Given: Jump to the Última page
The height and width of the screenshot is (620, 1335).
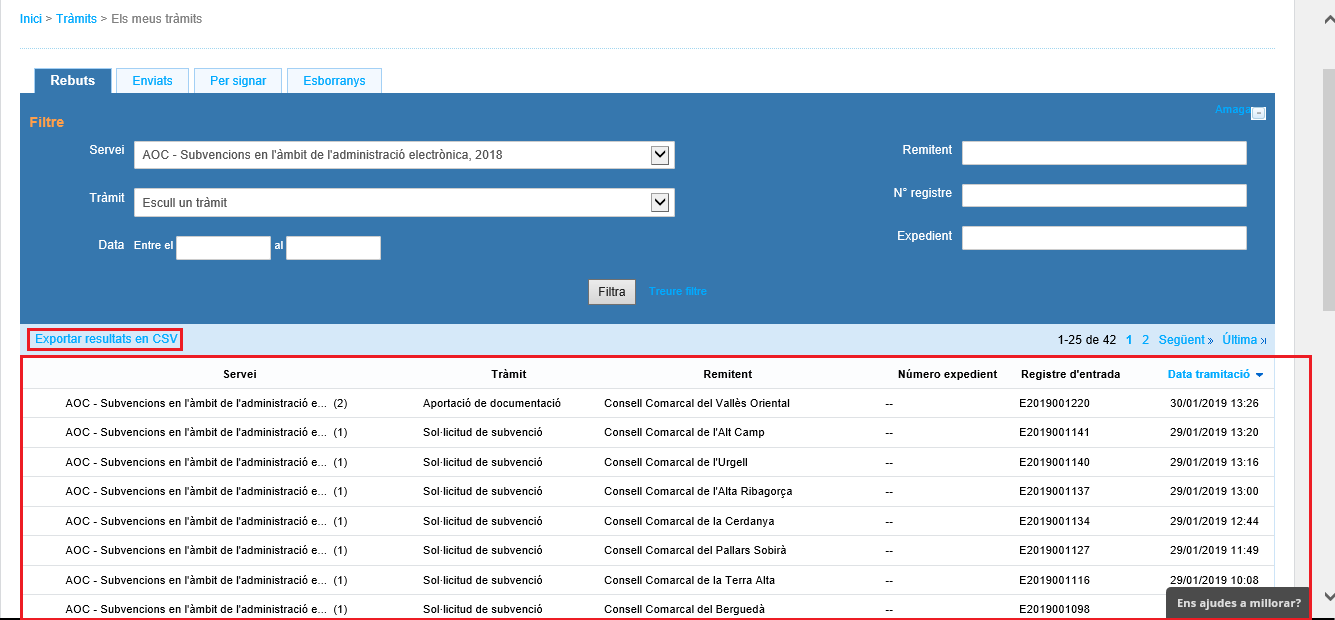Looking at the screenshot, I should (x=1243, y=340).
